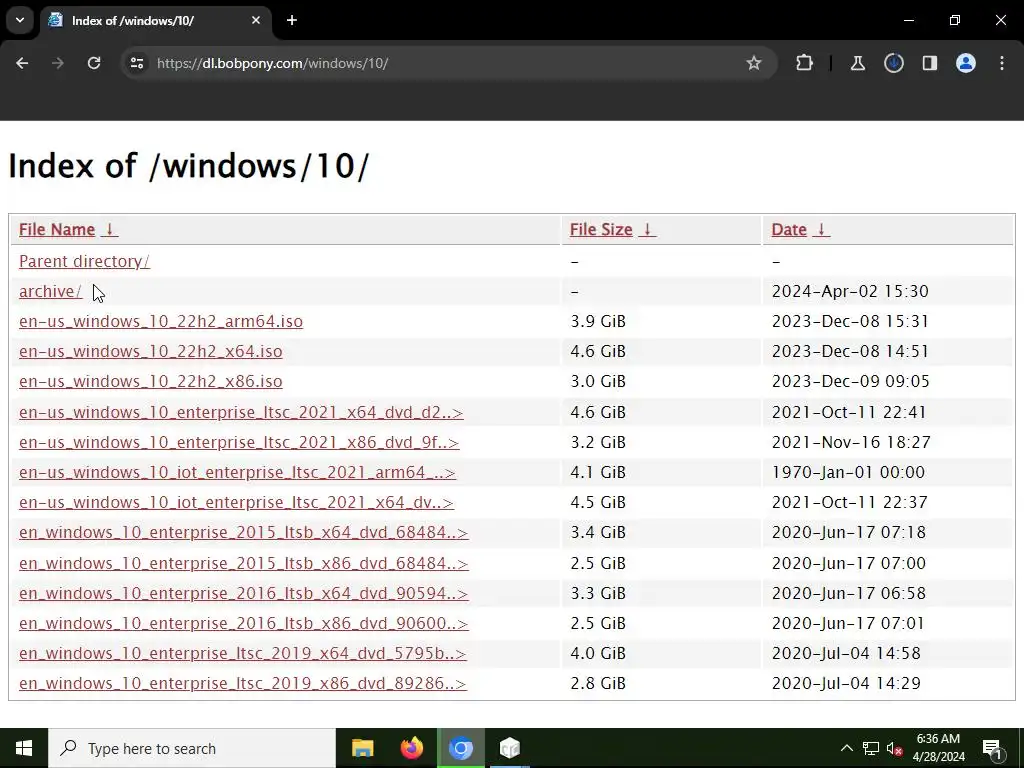Open the Chrome three-dot menu
1024x768 pixels.
(1002, 63)
